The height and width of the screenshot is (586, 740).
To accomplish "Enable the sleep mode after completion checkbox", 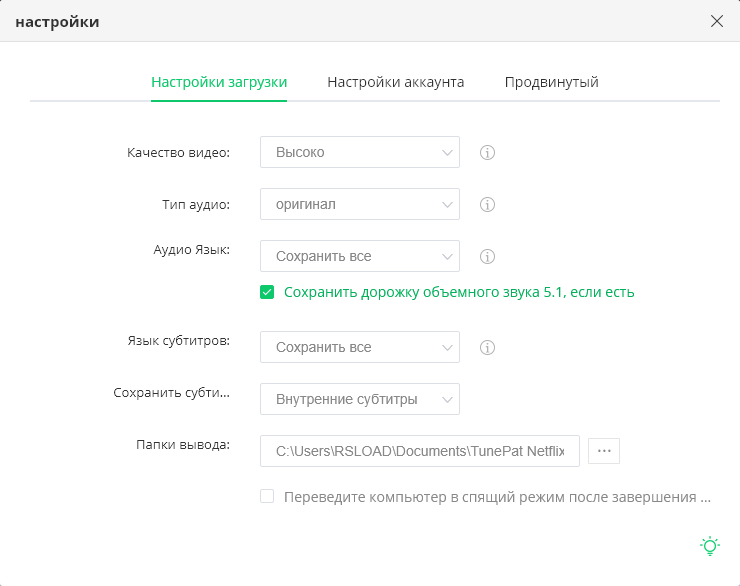I will click(x=267, y=496).
